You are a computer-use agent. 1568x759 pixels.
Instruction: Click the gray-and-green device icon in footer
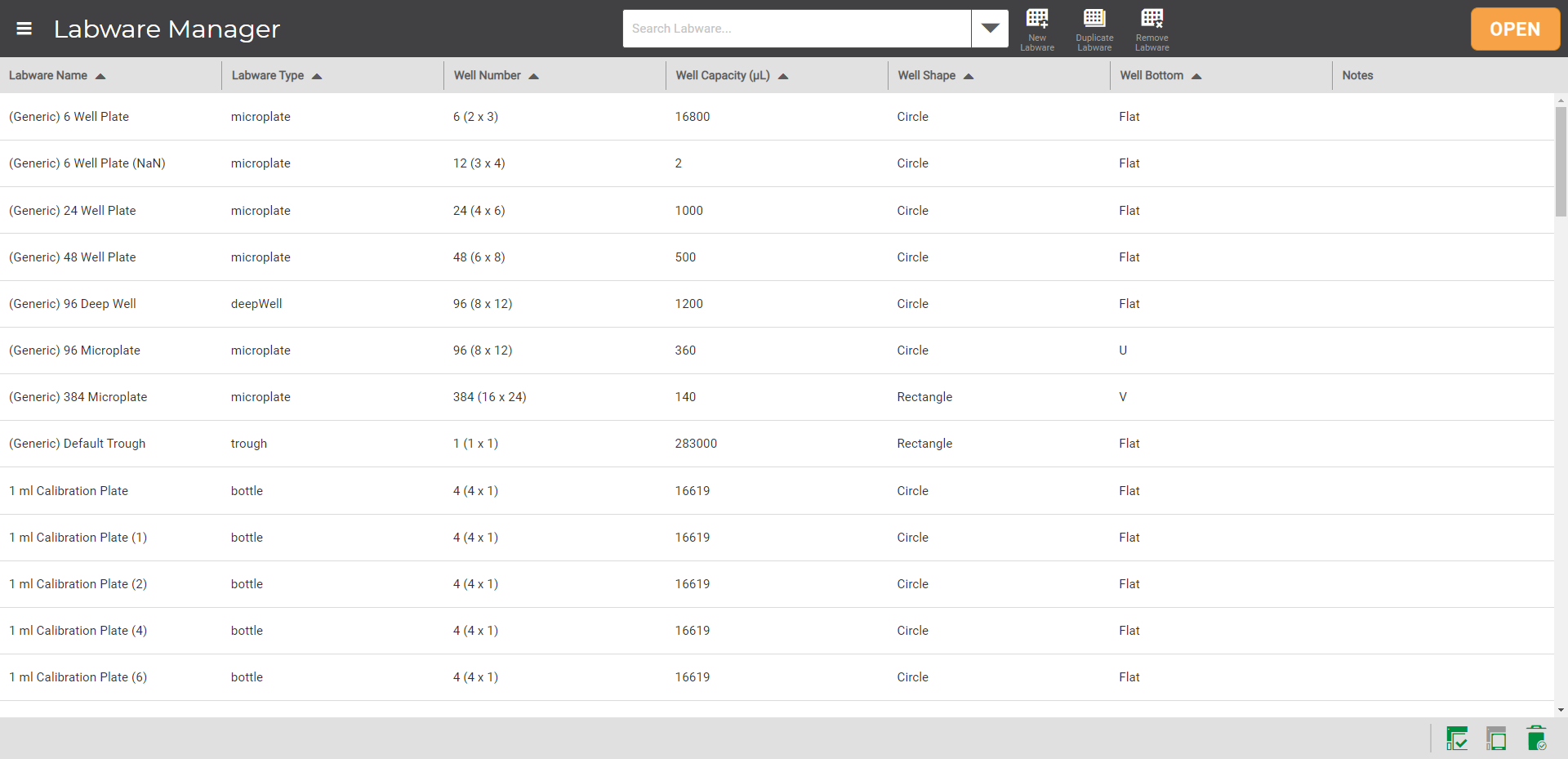[1496, 739]
